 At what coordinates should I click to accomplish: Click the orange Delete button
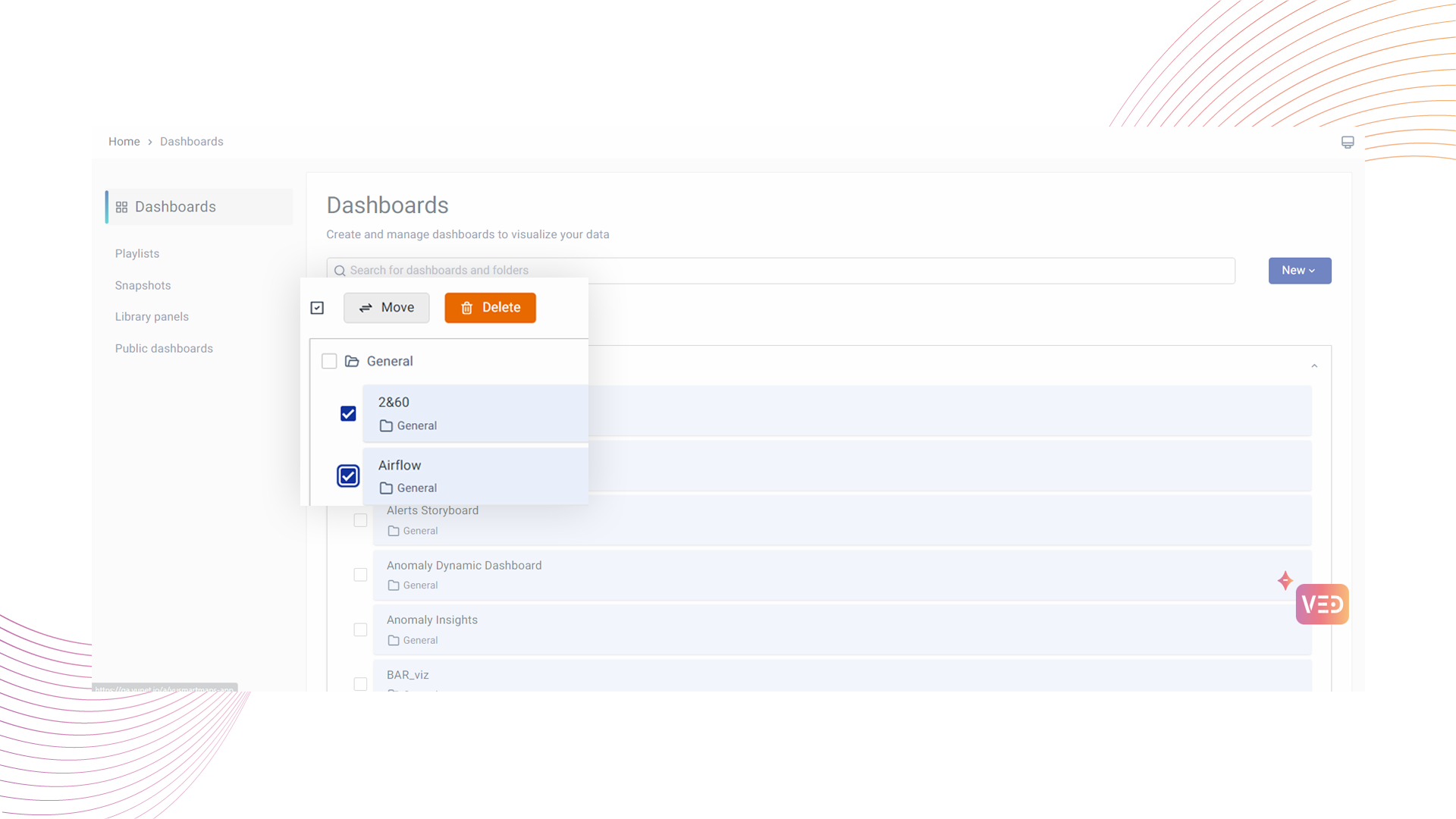tap(490, 308)
